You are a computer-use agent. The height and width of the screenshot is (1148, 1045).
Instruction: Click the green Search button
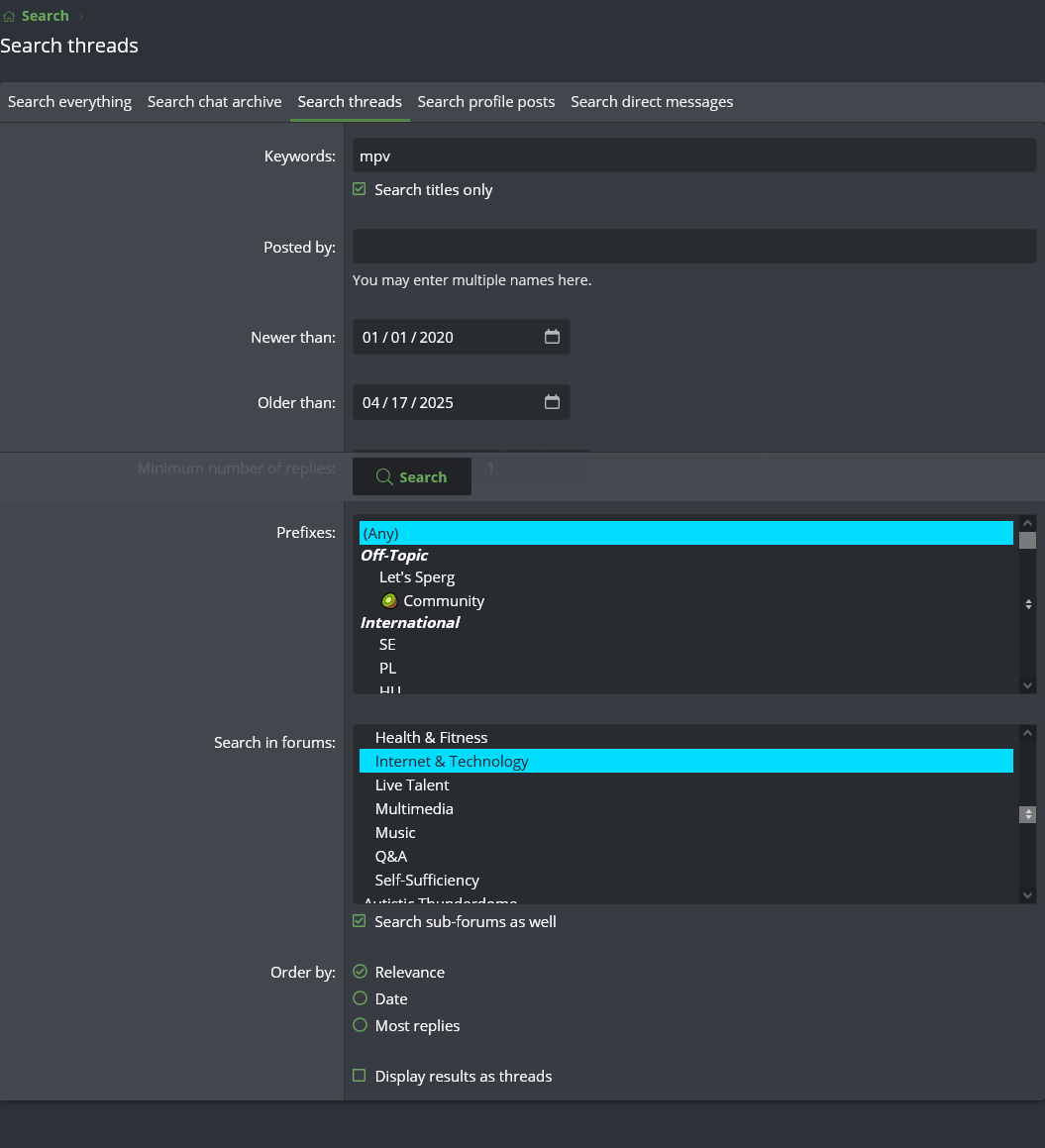(411, 476)
